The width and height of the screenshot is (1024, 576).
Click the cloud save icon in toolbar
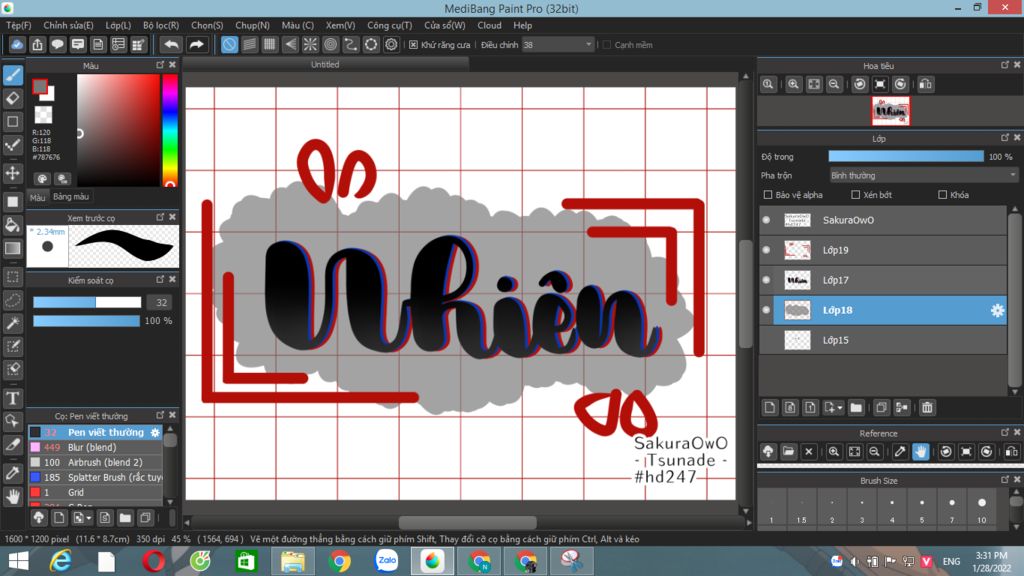point(17,44)
